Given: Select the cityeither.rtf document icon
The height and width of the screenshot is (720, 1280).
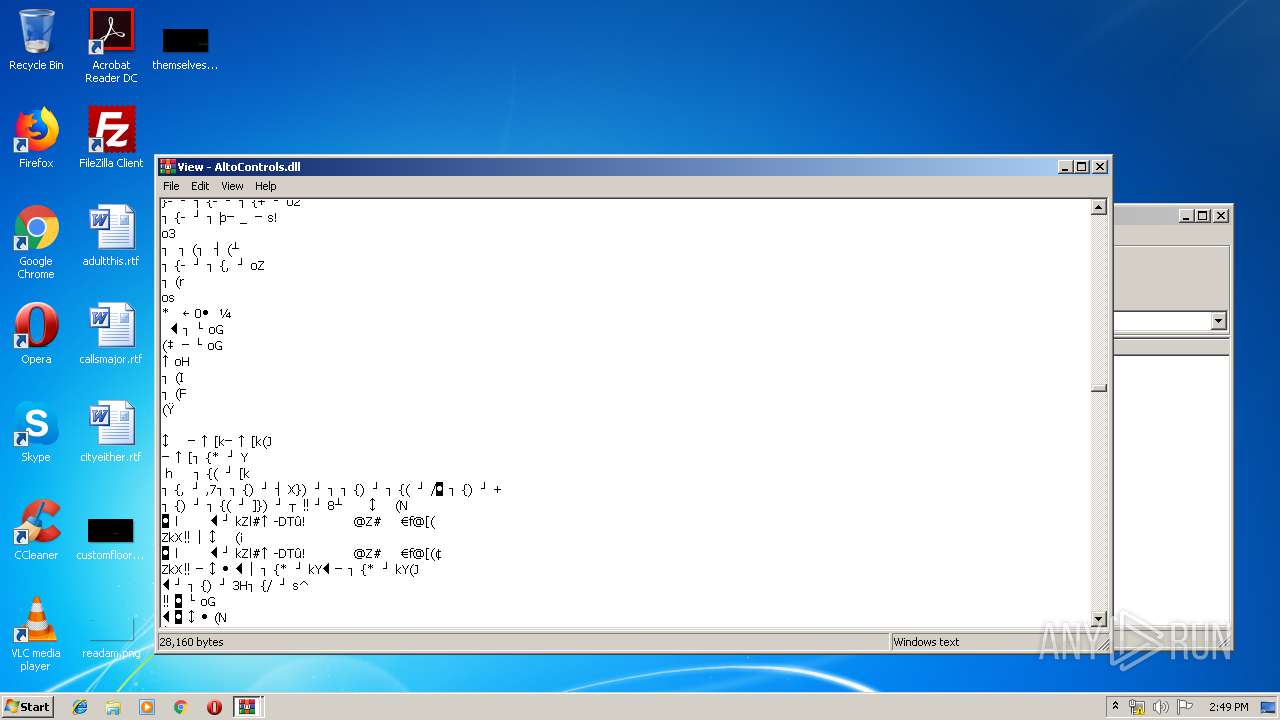Looking at the screenshot, I should coord(111,432).
